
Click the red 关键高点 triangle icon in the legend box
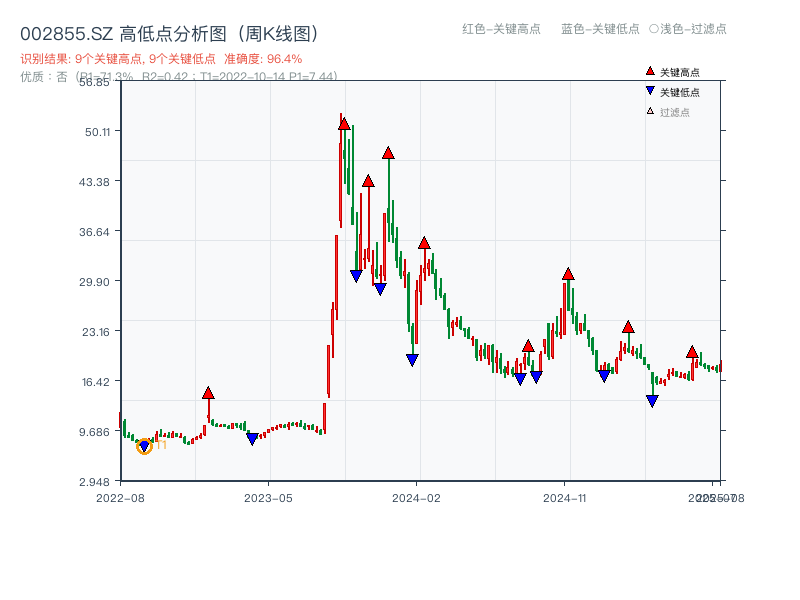(648, 71)
